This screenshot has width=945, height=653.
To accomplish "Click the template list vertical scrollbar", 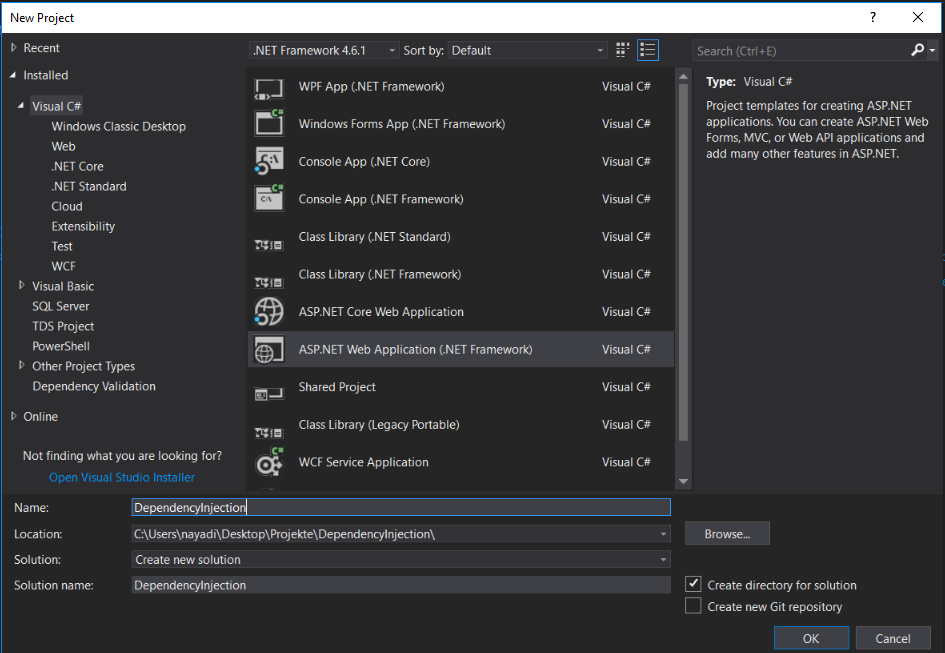I will coord(684,260).
